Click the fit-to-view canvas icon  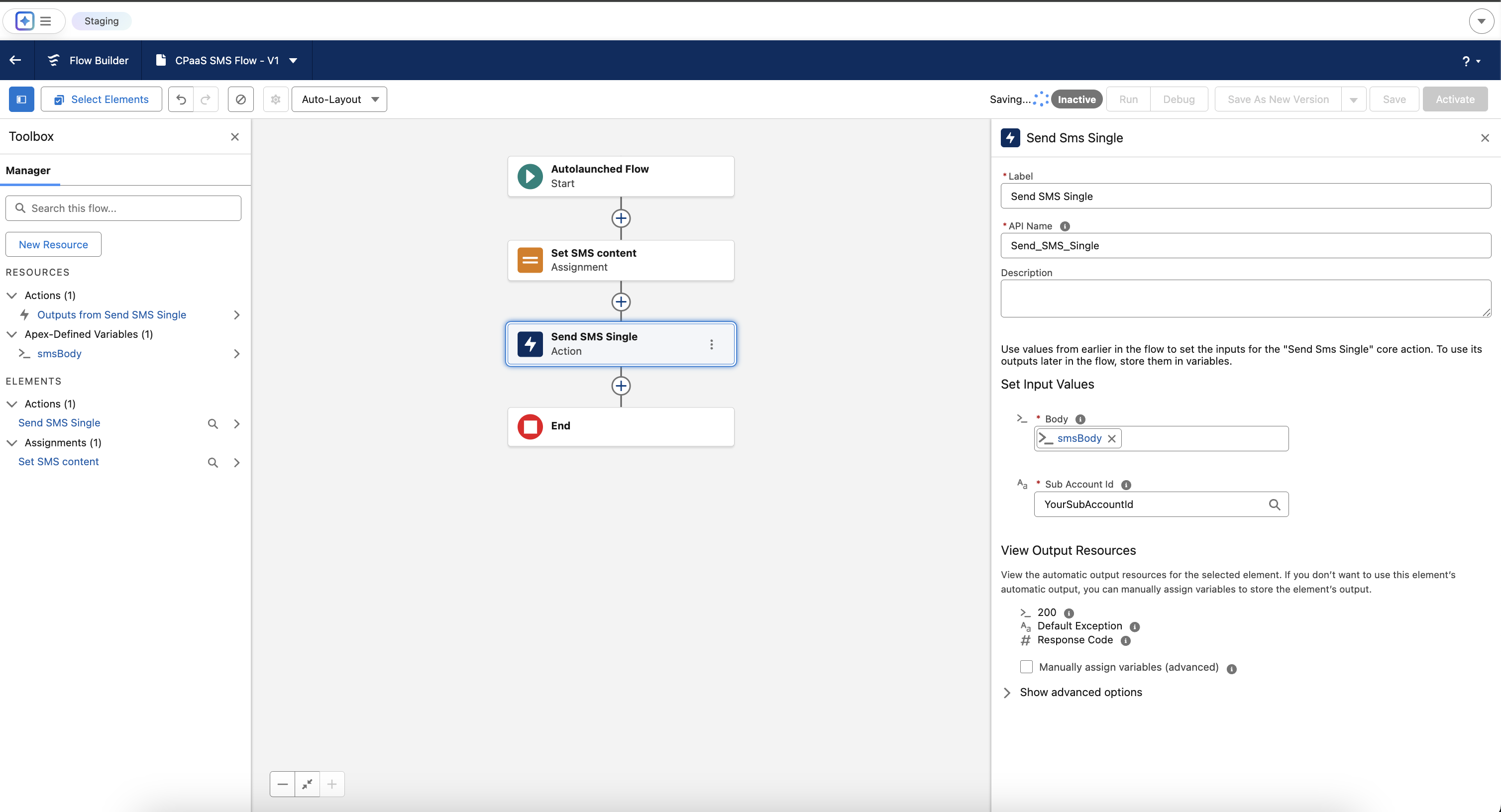[x=307, y=784]
